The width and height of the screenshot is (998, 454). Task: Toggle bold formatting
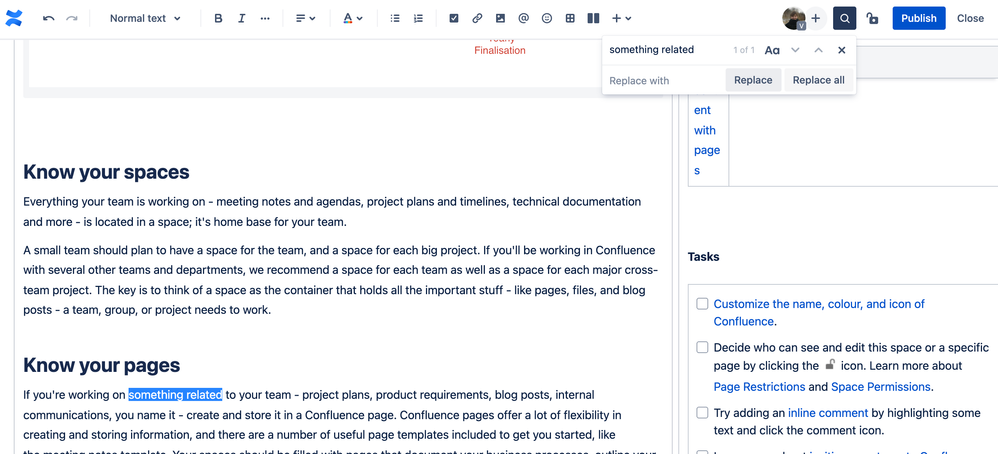[x=218, y=18]
